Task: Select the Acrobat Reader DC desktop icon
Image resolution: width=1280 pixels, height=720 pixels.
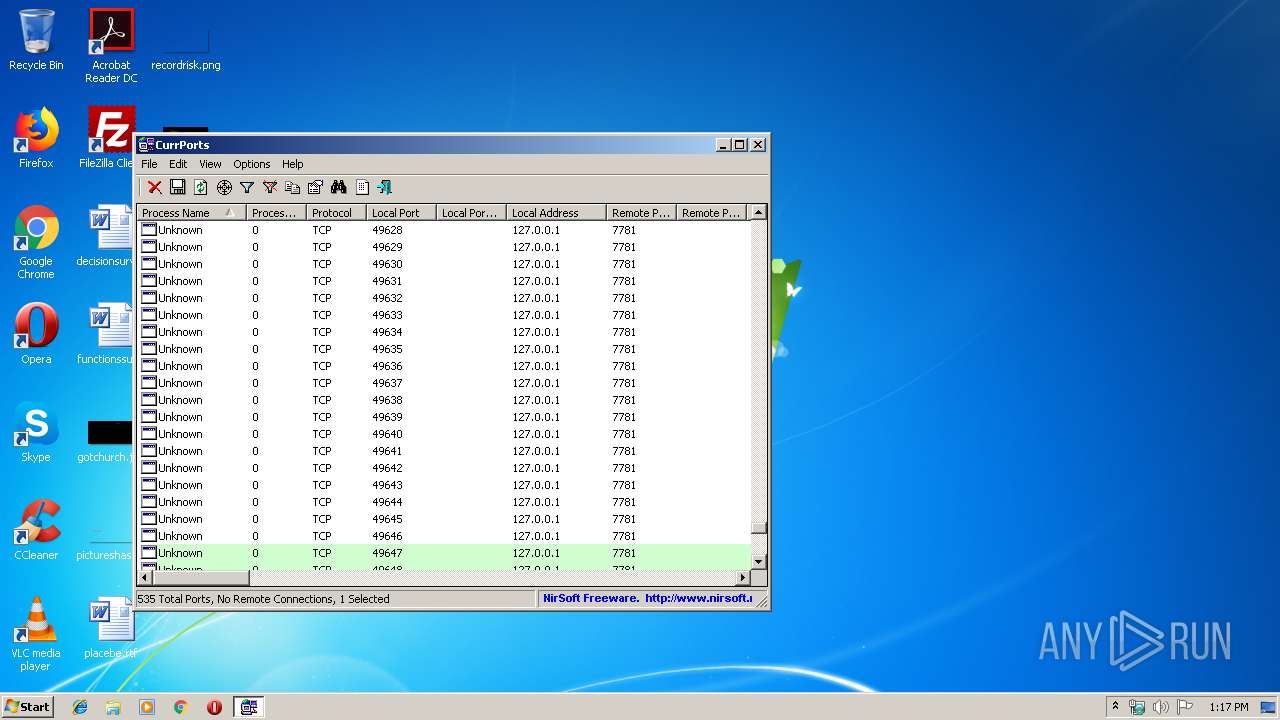Action: point(111,46)
